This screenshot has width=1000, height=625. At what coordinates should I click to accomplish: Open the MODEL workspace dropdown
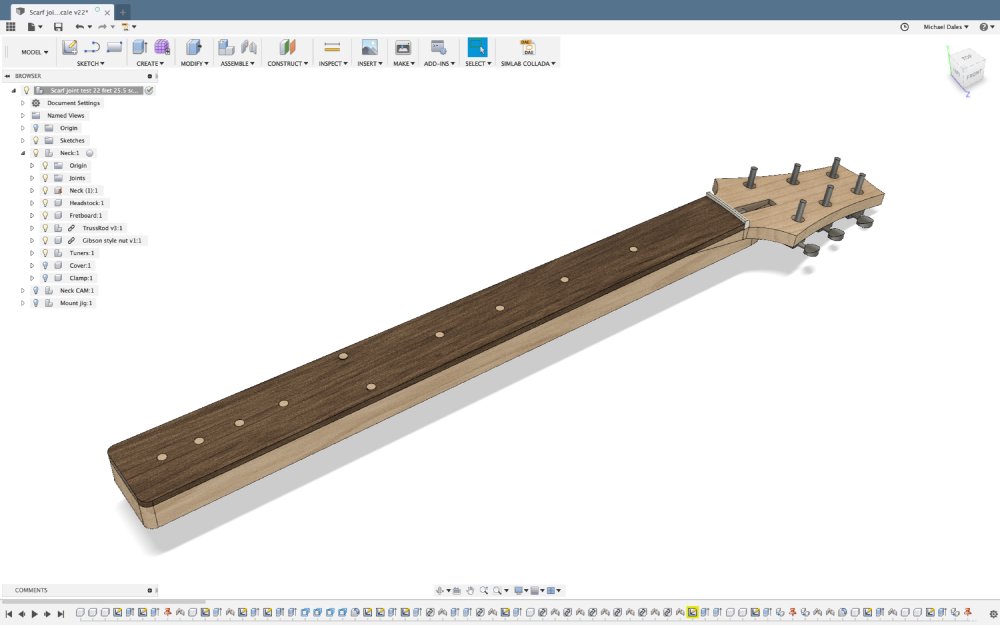34,52
